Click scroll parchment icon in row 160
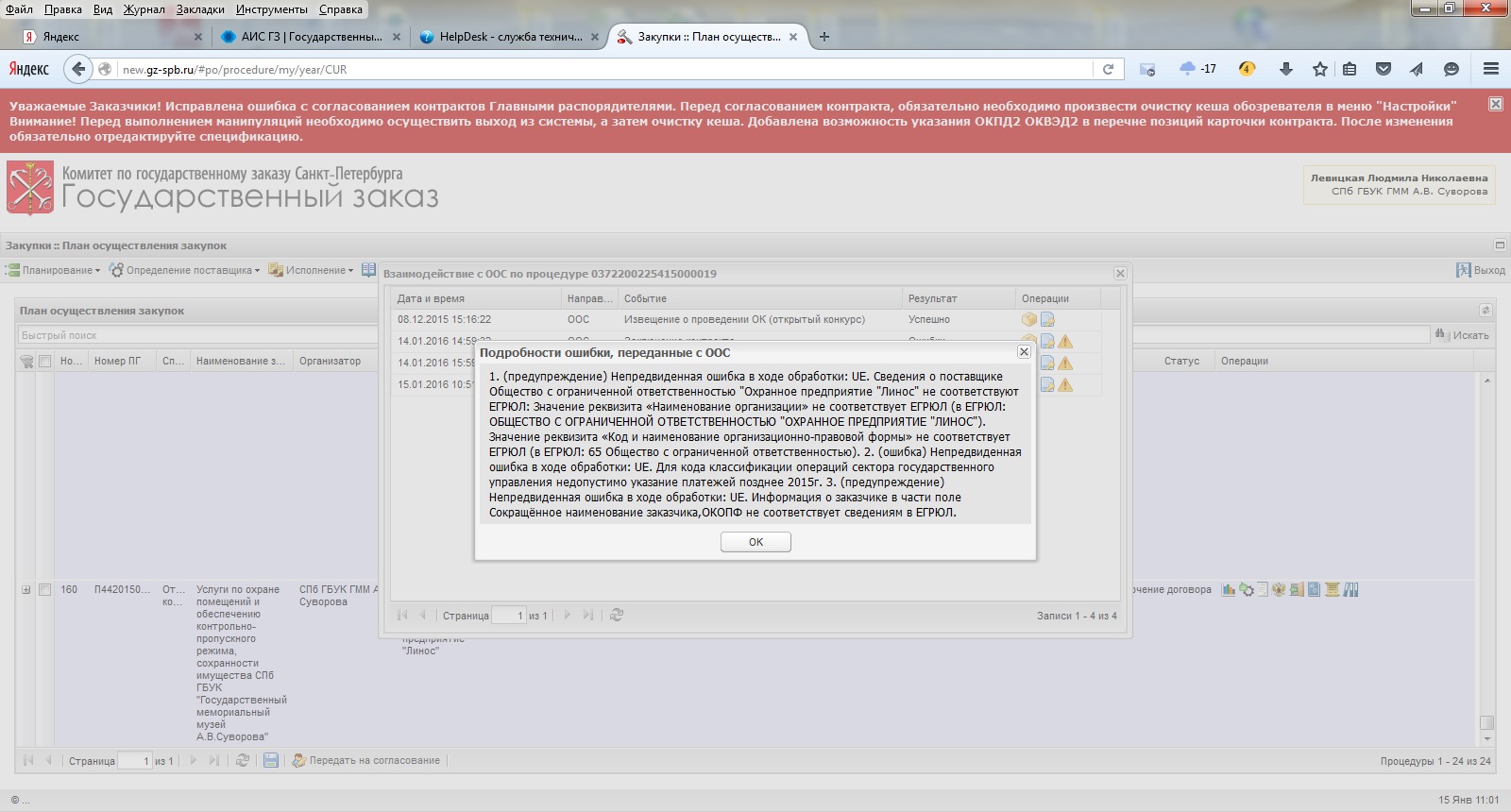Viewport: 1511px width, 812px height. (x=1333, y=590)
